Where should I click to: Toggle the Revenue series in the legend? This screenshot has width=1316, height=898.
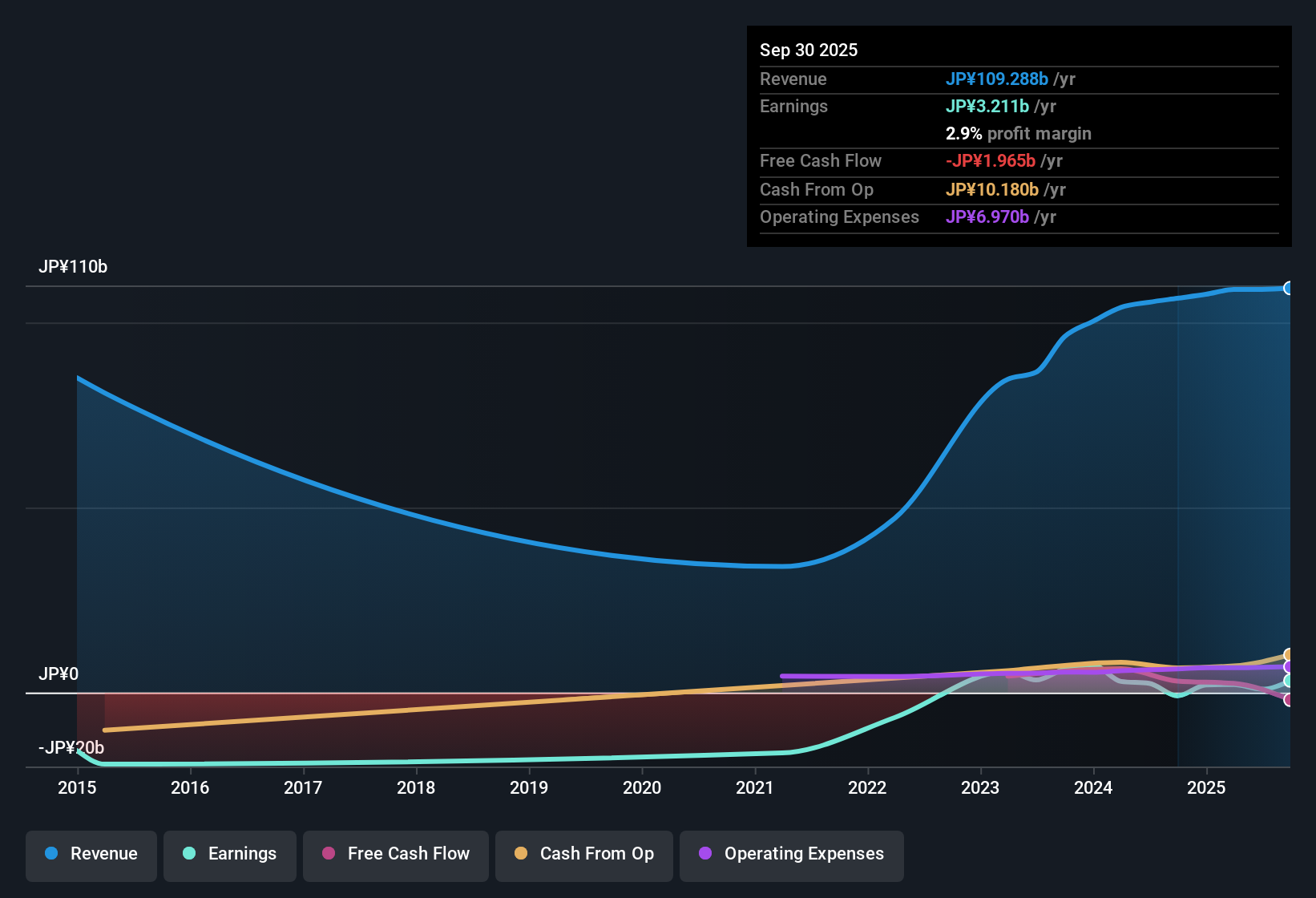[91, 854]
